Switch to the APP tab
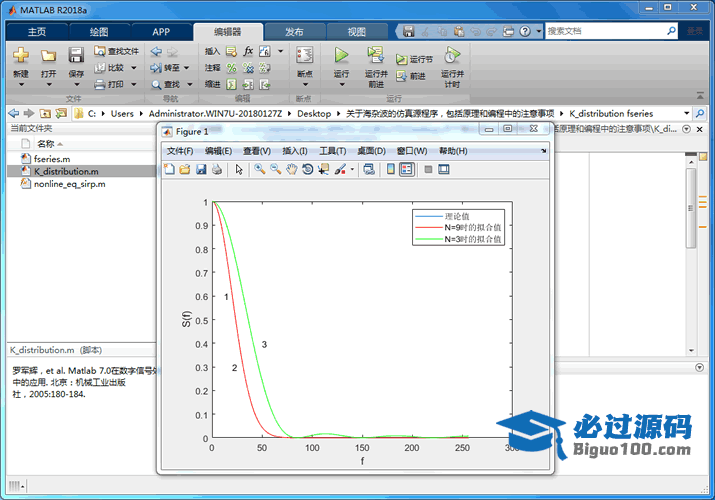The image size is (715, 500). (161, 32)
